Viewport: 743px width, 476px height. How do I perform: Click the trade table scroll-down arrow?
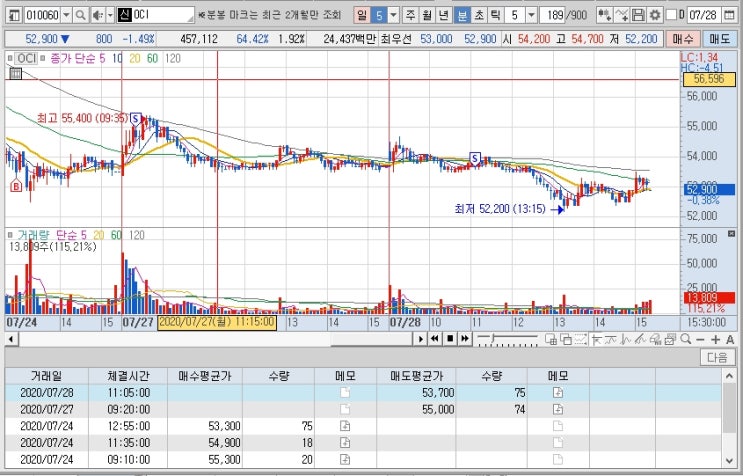tap(729, 460)
